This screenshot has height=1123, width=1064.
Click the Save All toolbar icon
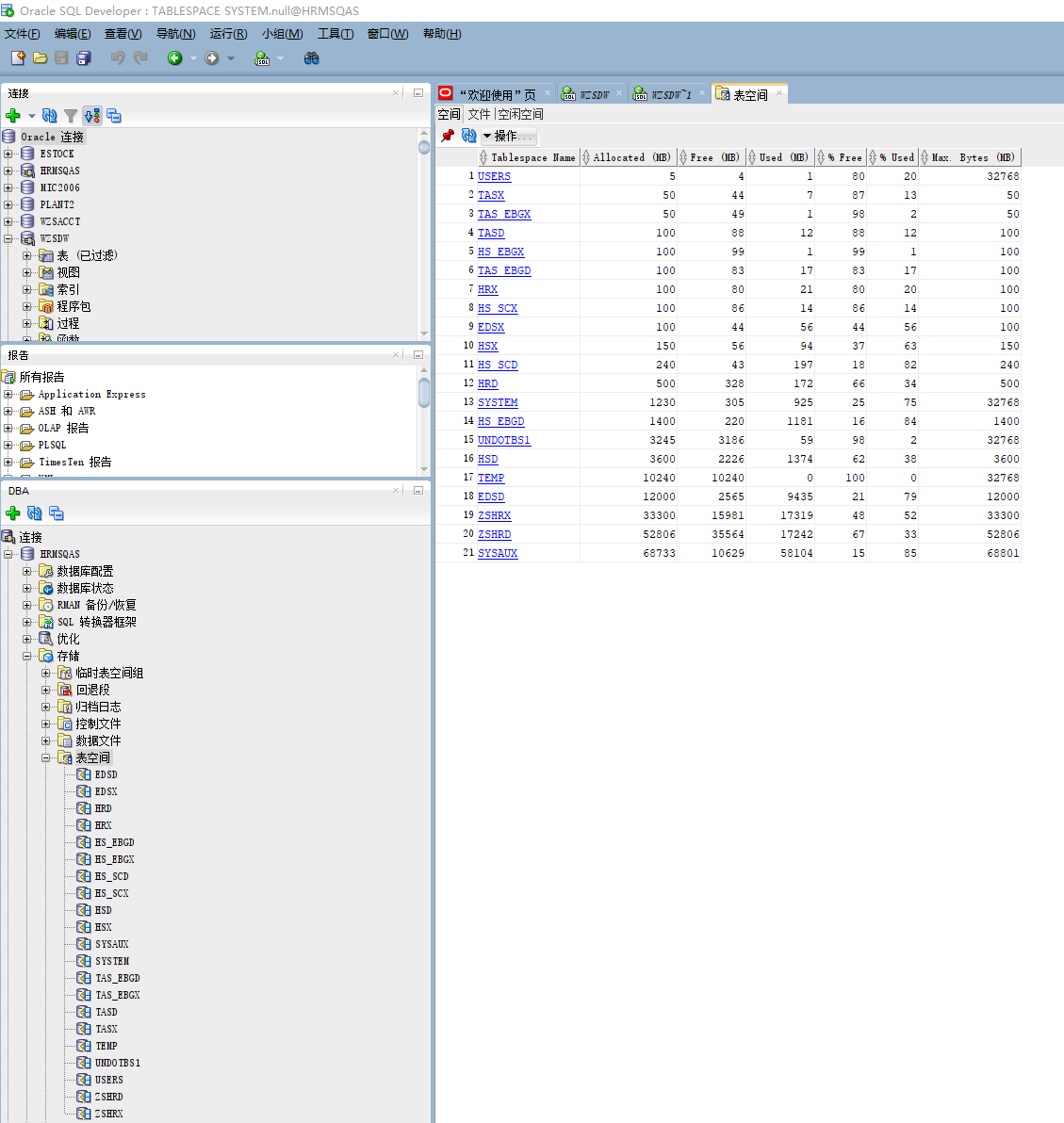(x=84, y=58)
